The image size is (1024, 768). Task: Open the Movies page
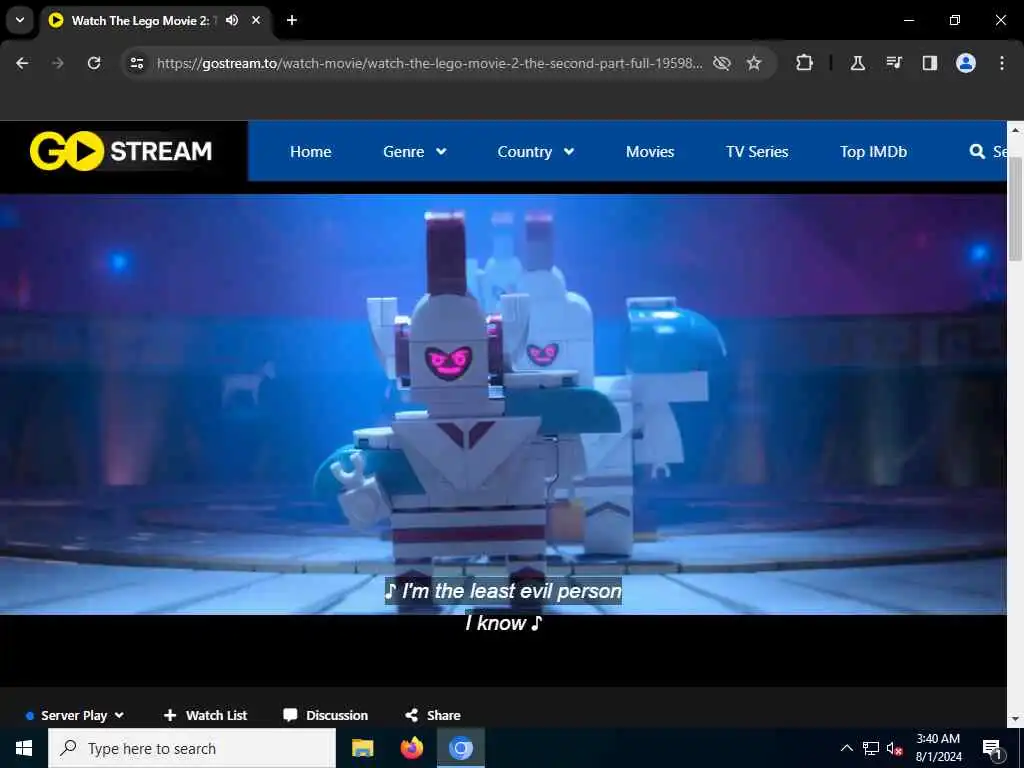pyautogui.click(x=650, y=152)
